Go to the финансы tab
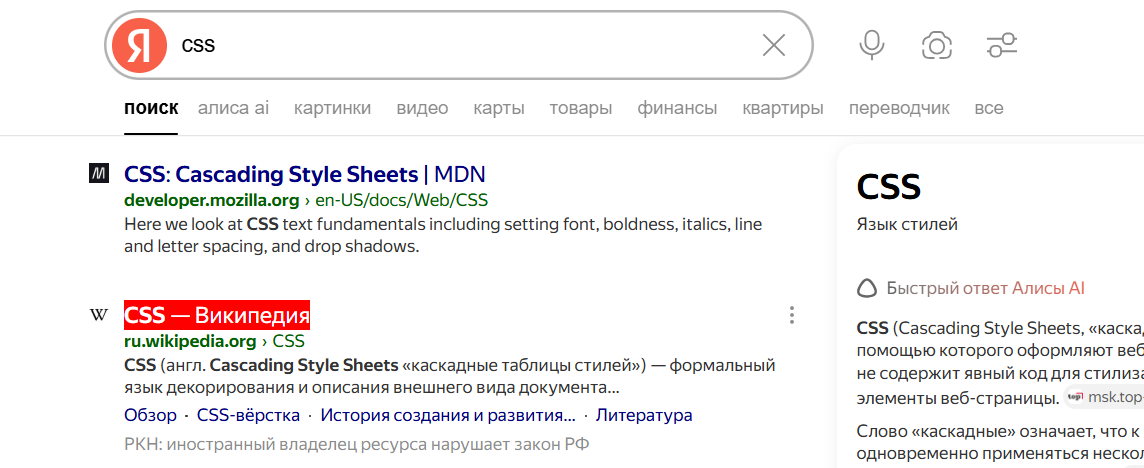Viewport: 1144px width, 468px height. (x=677, y=109)
